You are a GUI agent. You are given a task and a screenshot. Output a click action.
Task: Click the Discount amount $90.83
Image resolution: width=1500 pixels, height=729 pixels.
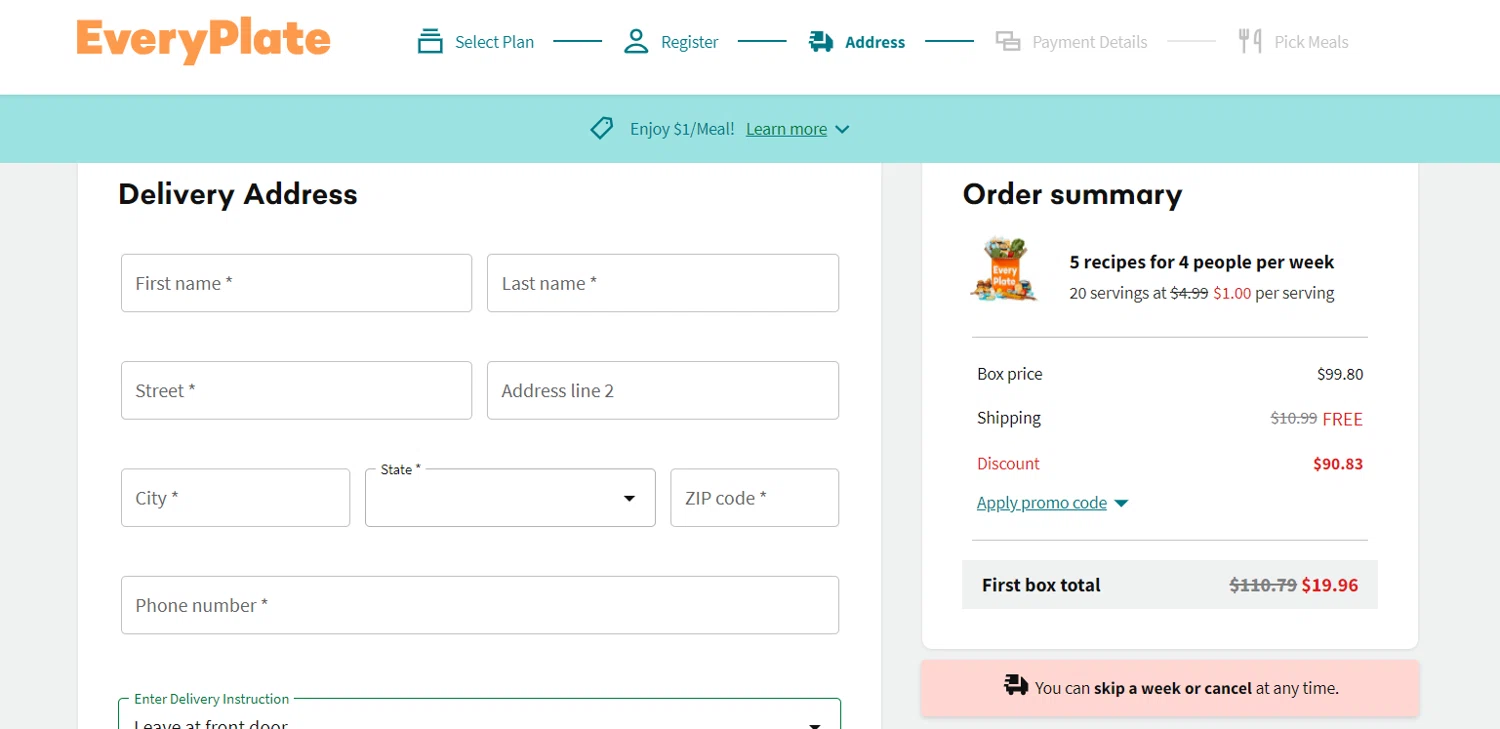tap(1338, 464)
